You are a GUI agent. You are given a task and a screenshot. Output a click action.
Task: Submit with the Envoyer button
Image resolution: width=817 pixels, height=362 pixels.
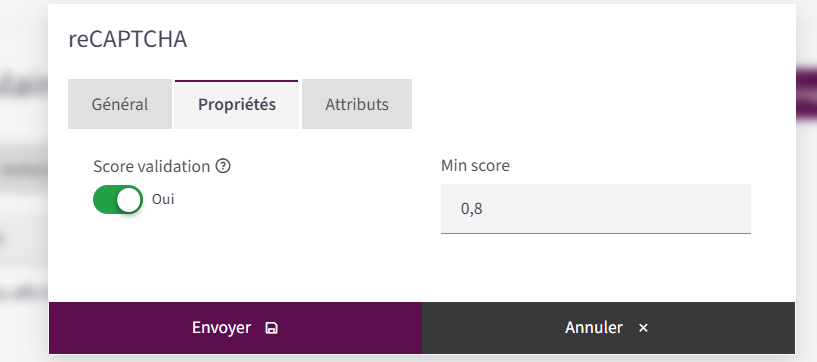(236, 328)
